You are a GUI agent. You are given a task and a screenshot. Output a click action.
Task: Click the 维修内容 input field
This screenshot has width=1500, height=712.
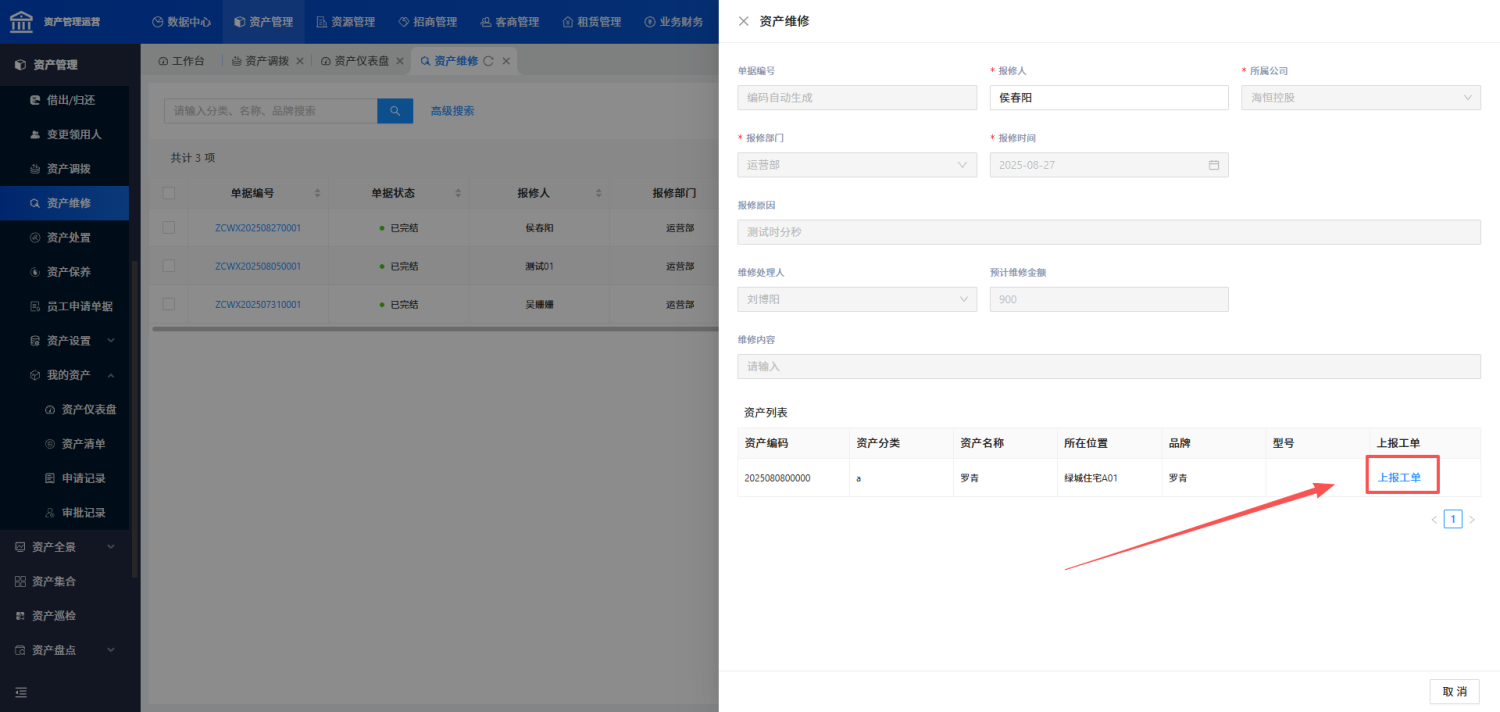[x=1109, y=366]
